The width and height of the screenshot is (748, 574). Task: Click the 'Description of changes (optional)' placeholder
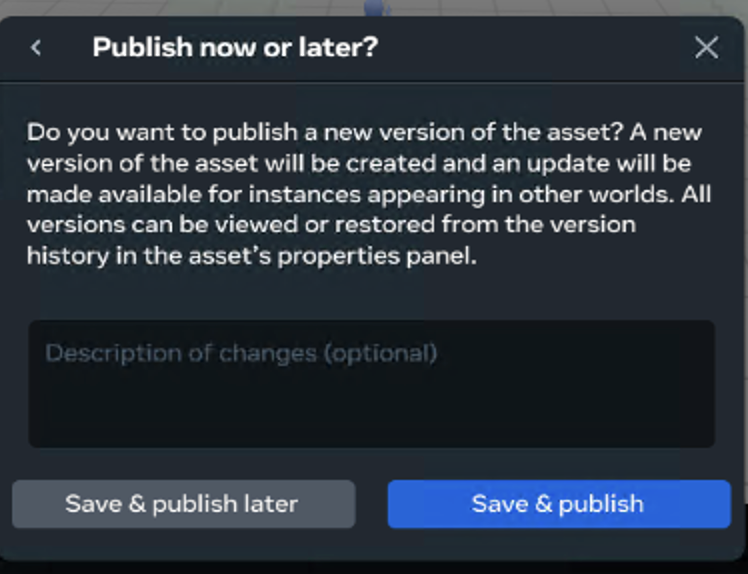(x=241, y=353)
